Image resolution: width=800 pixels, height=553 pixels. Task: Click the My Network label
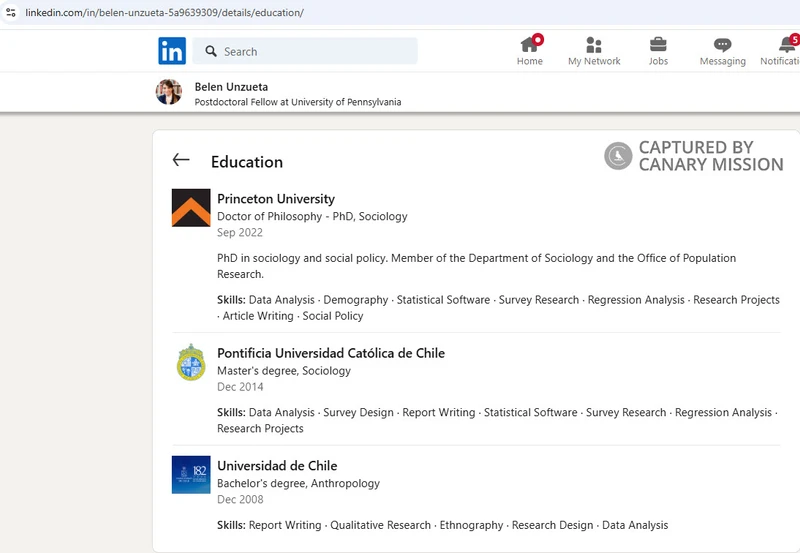(594, 61)
